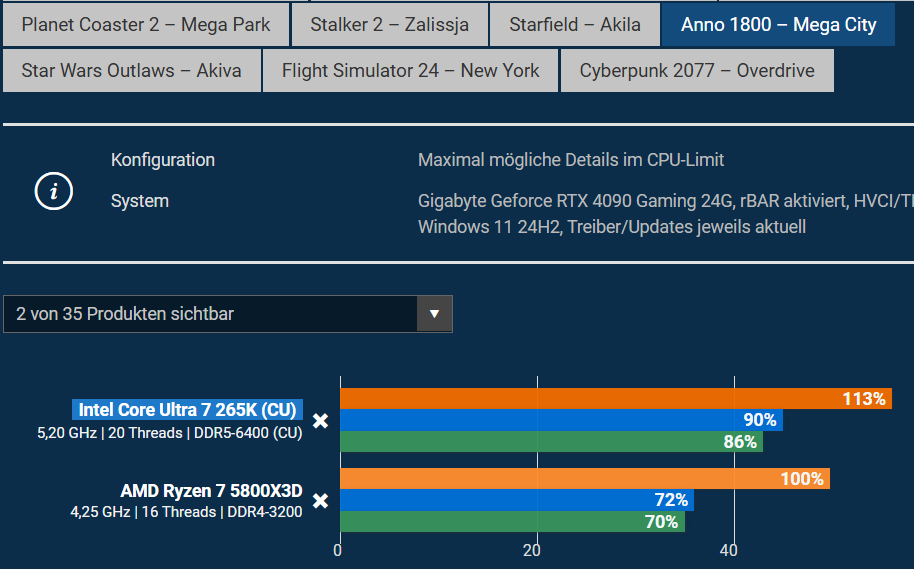914x569 pixels.
Task: Click the green 86% bar
Action: click(551, 441)
